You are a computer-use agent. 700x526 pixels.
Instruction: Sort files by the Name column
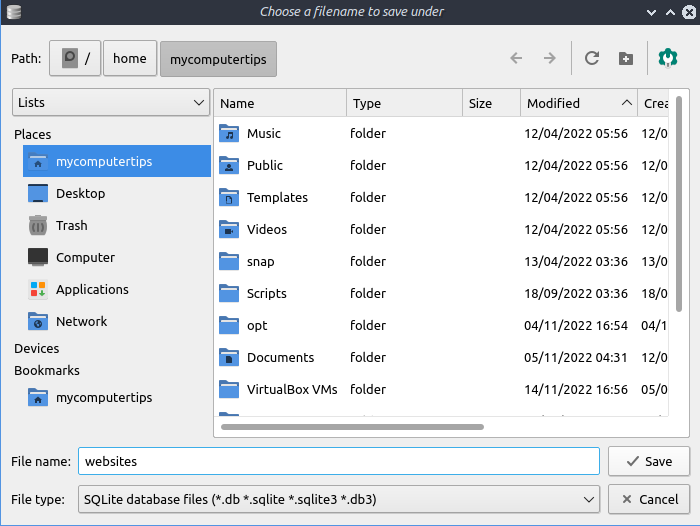tap(280, 103)
